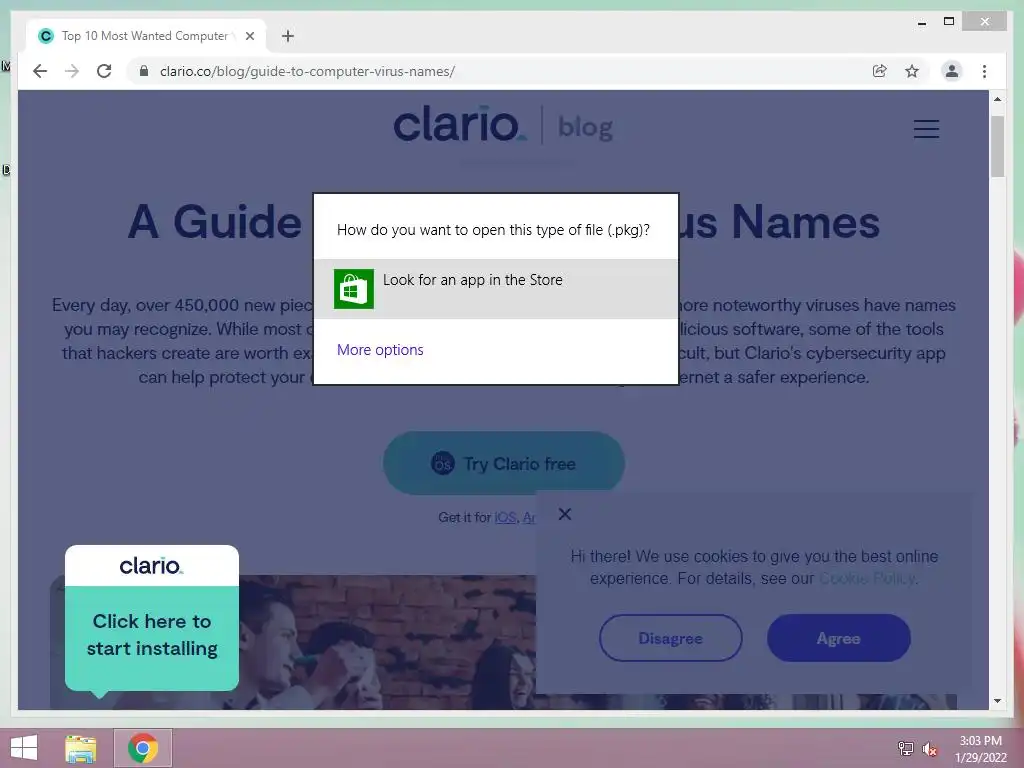Image resolution: width=1024 pixels, height=768 pixels.
Task: Click Agree on the cookie notice
Action: (839, 638)
